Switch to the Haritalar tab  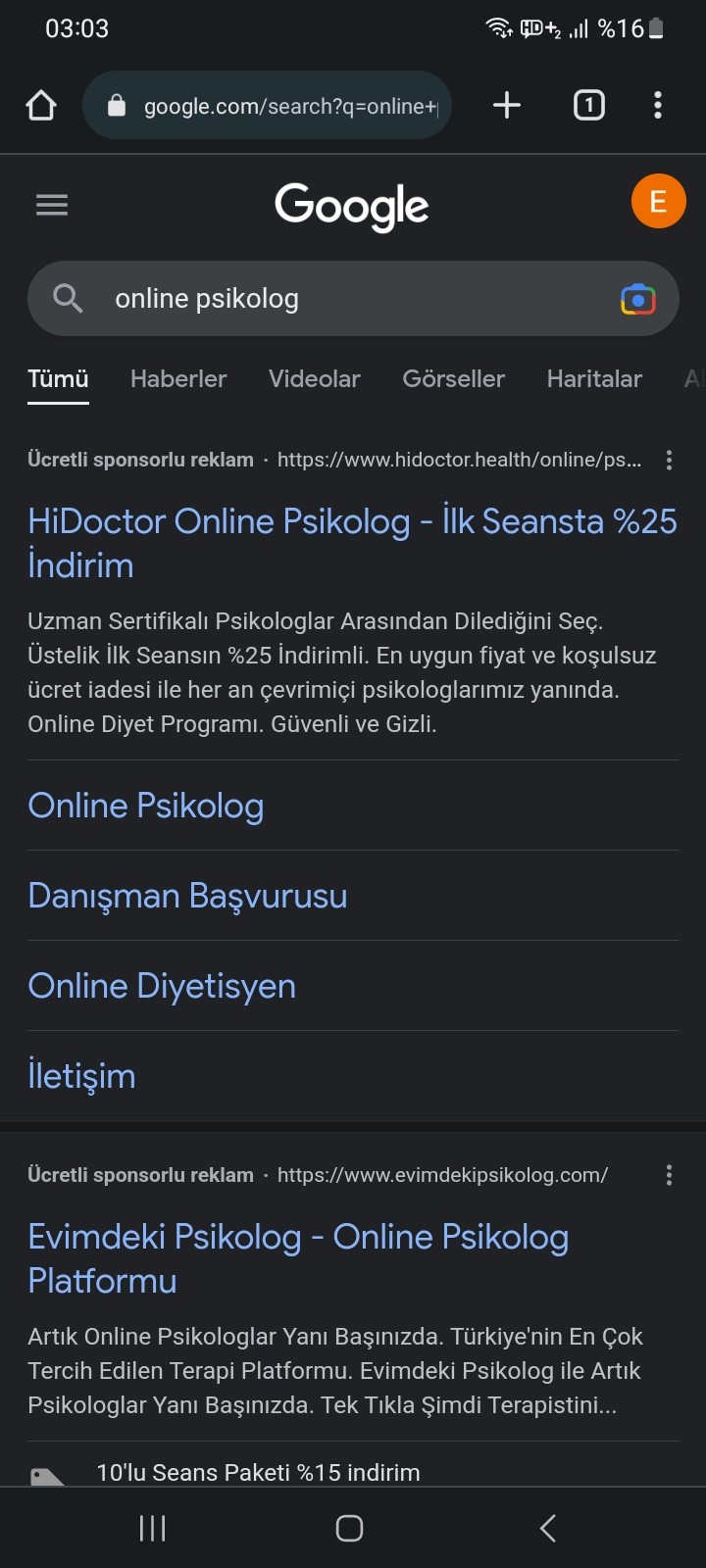[x=594, y=379]
